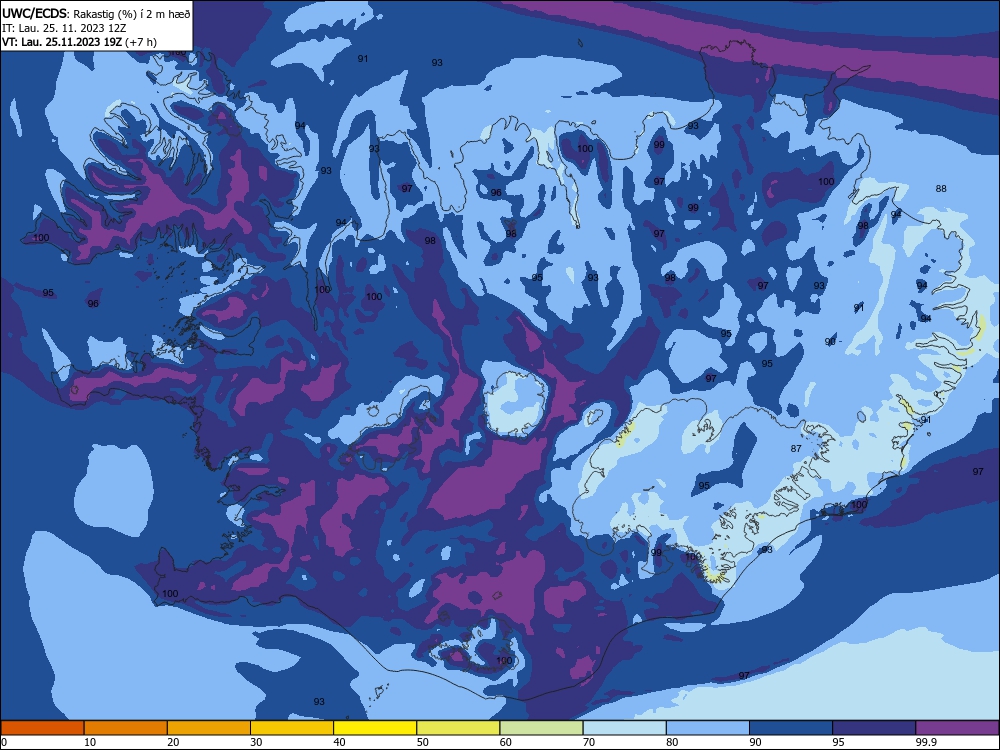Click the legend tick label 10
Screen dimensions: 1000x750
[x=90, y=742]
